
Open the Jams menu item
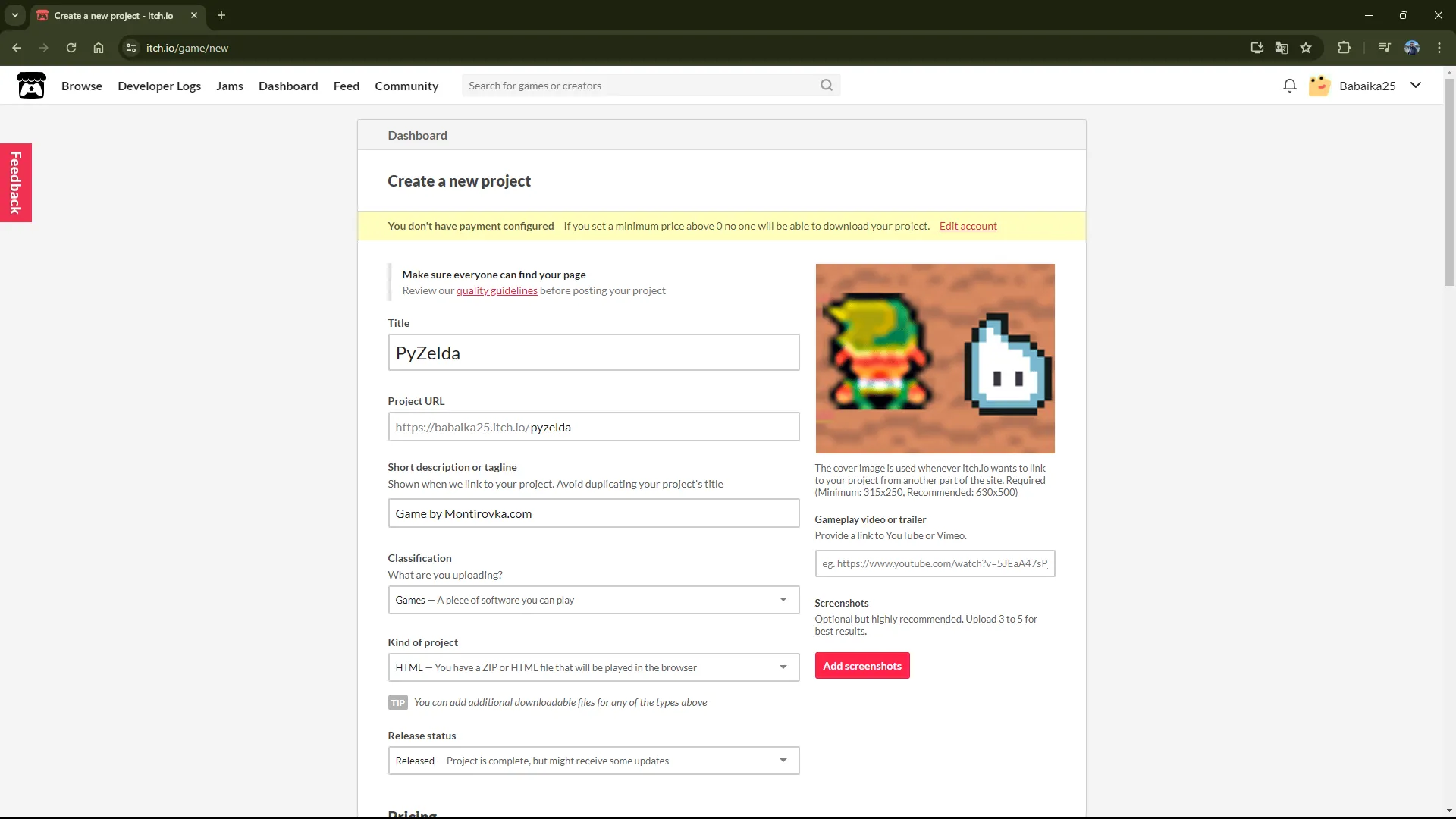coord(229,86)
